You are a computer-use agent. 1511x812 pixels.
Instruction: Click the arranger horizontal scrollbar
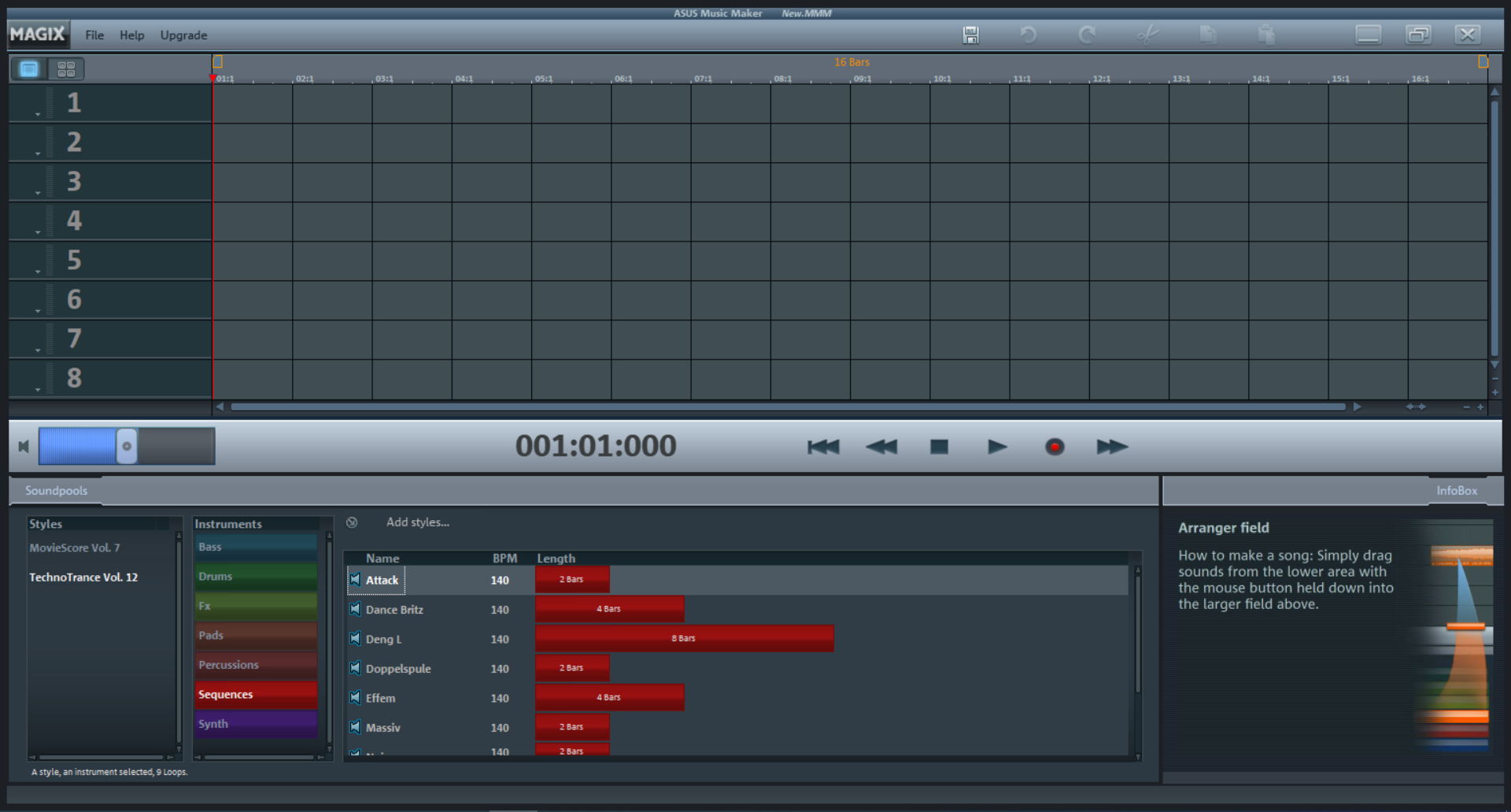[788, 407]
